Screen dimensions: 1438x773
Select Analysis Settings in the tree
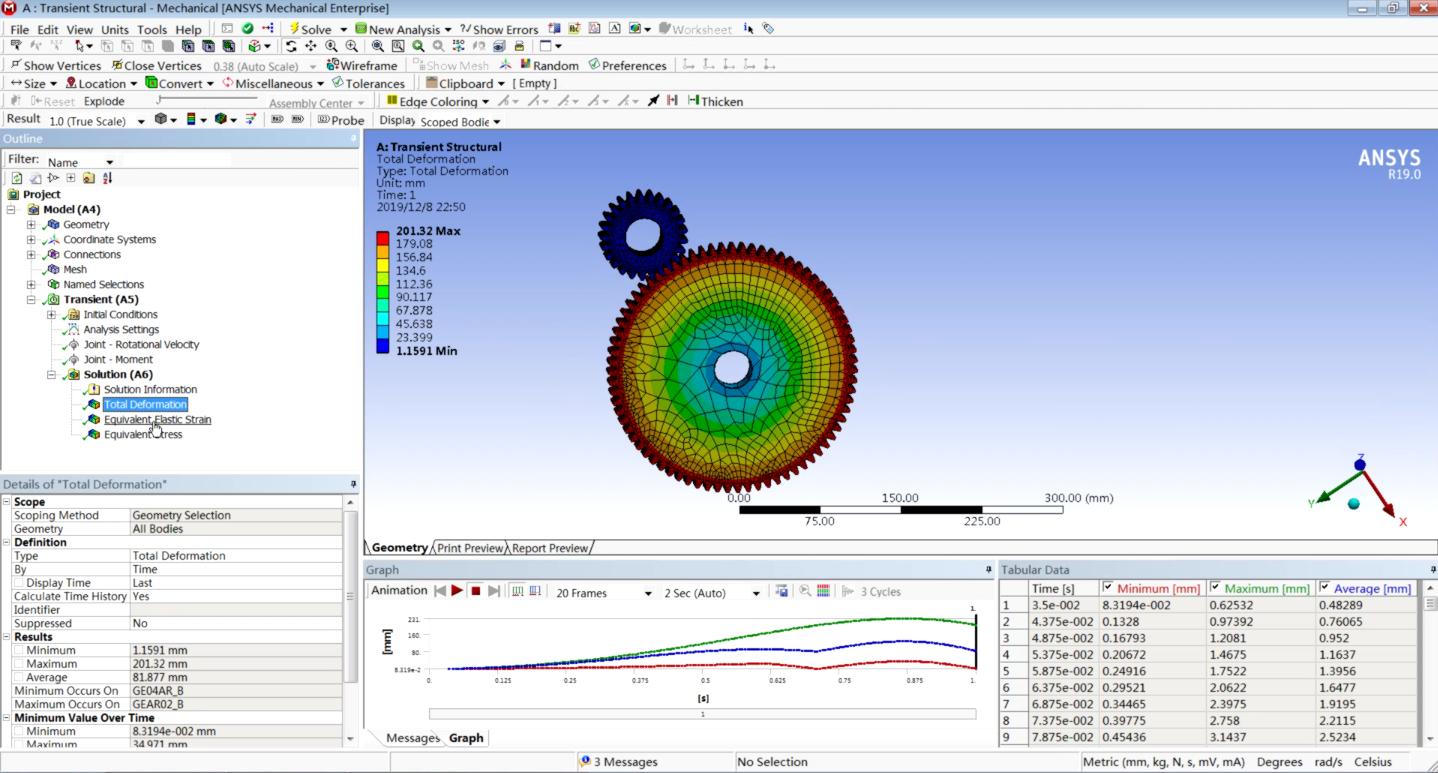(121, 329)
